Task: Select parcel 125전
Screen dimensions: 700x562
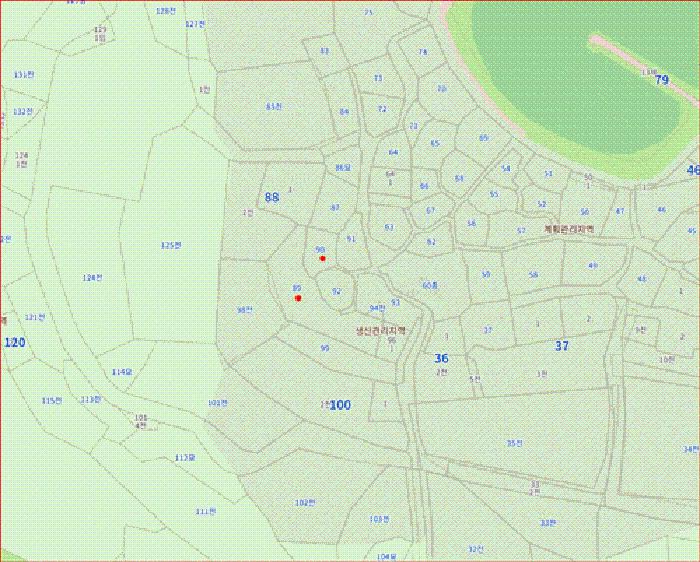Action: [x=171, y=245]
